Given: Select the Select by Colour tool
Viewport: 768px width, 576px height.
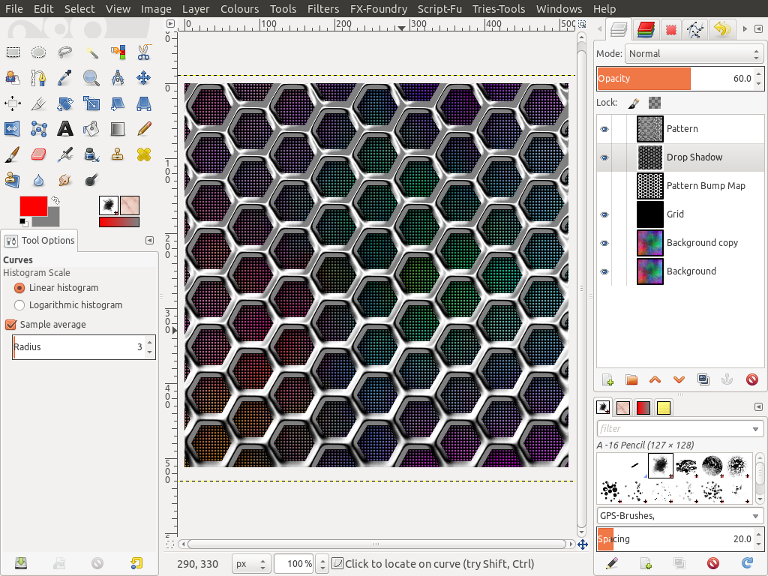Looking at the screenshot, I should (x=118, y=52).
